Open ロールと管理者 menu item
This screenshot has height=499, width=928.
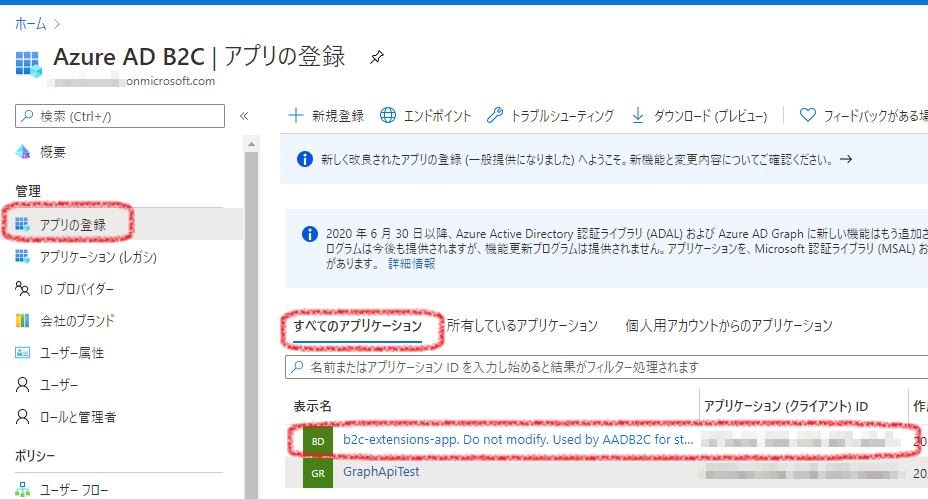click(78, 417)
